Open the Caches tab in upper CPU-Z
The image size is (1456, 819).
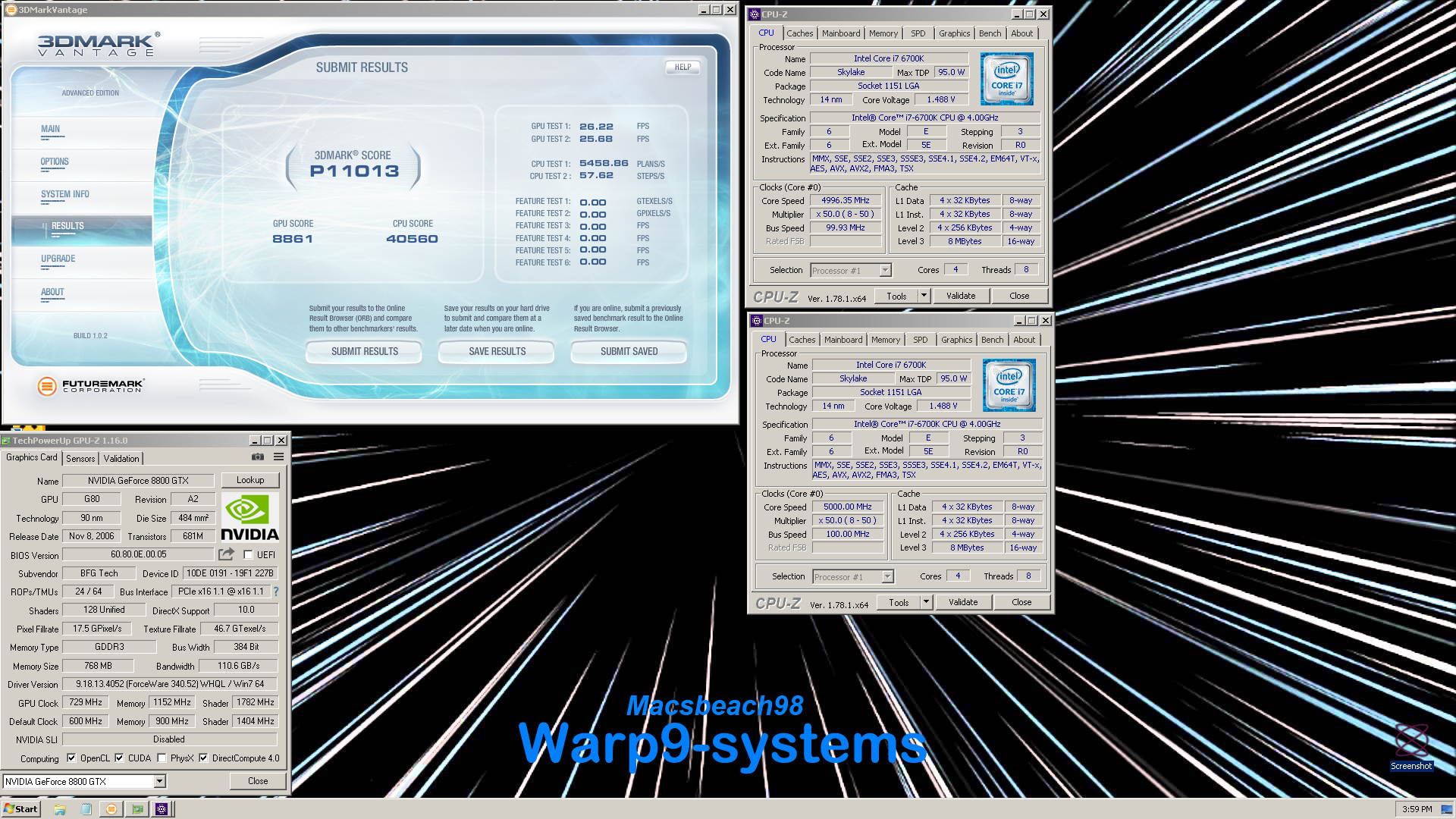799,33
